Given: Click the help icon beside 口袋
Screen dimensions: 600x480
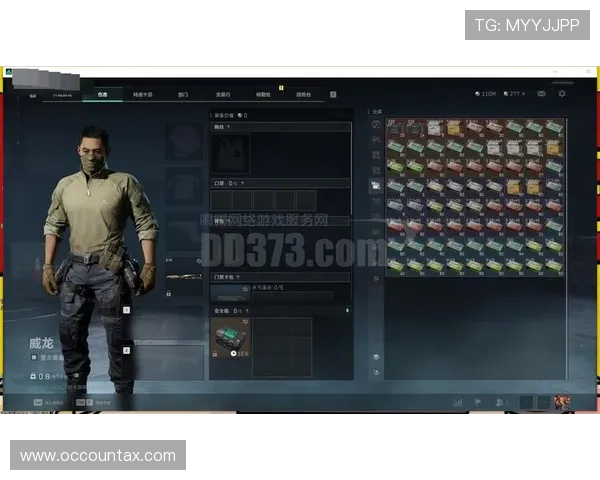Looking at the screenshot, I should pyautogui.click(x=243, y=183).
